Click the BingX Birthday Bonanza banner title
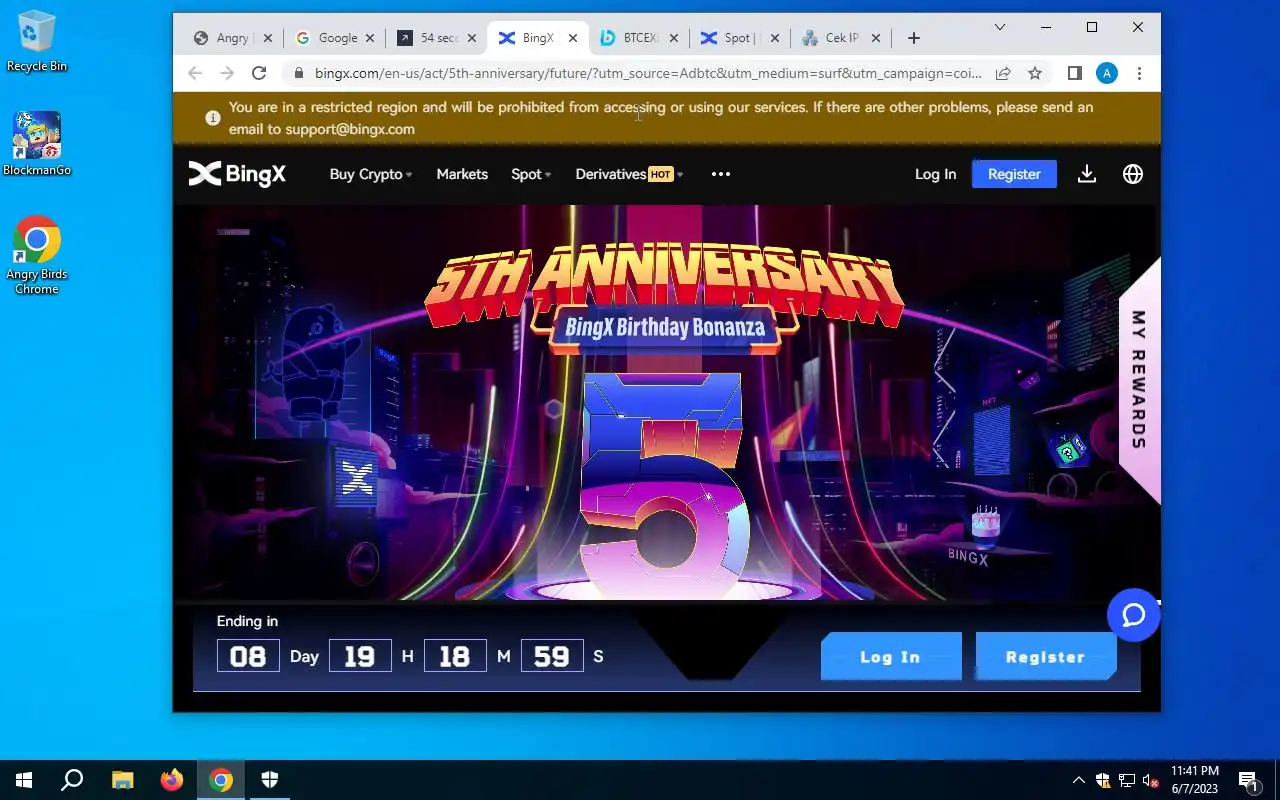 [x=665, y=327]
